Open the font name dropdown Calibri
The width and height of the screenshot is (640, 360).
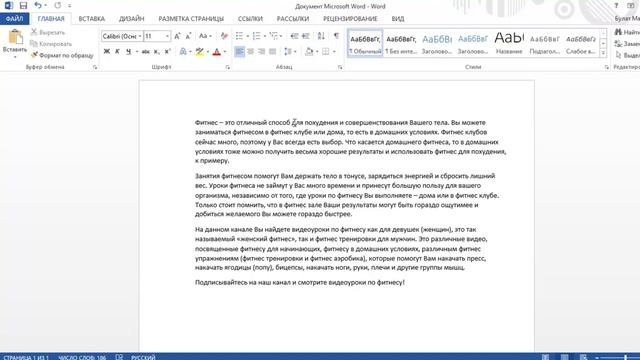coord(140,36)
